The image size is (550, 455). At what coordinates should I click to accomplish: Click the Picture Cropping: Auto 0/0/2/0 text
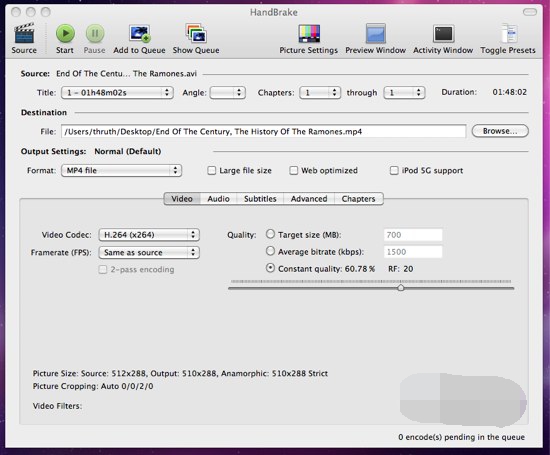click(x=93, y=386)
